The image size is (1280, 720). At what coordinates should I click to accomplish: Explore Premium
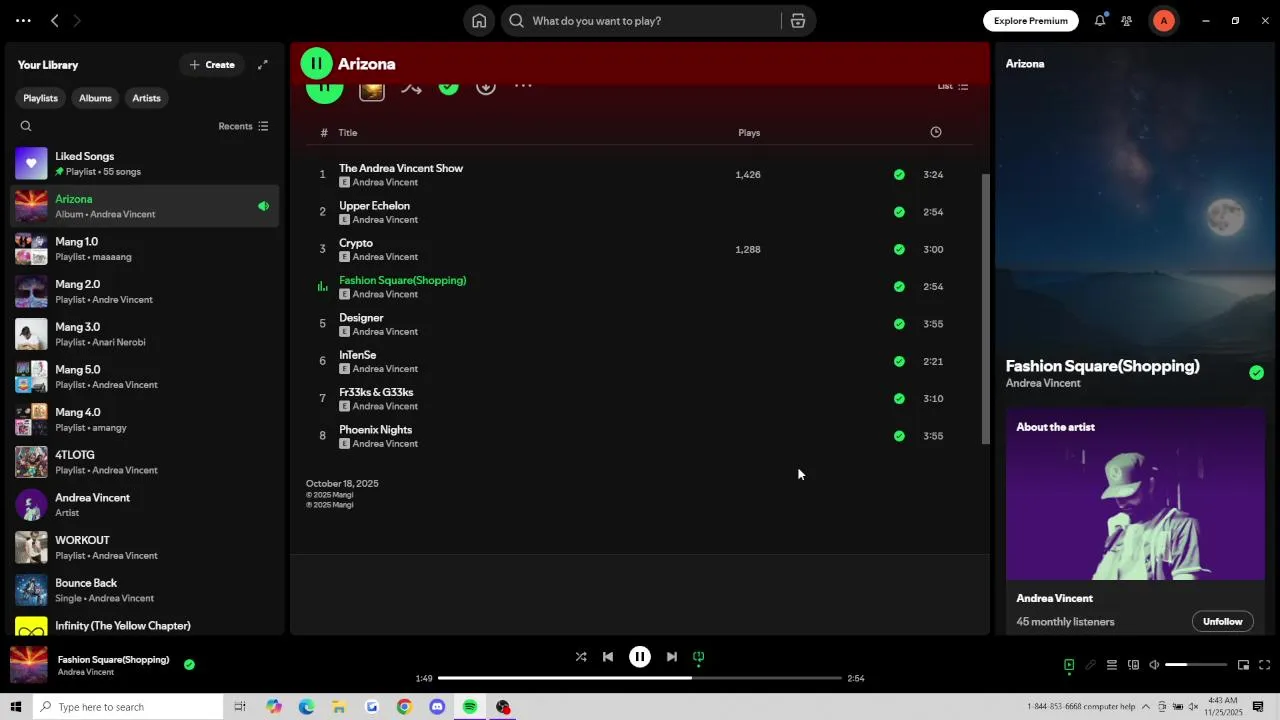point(1031,21)
